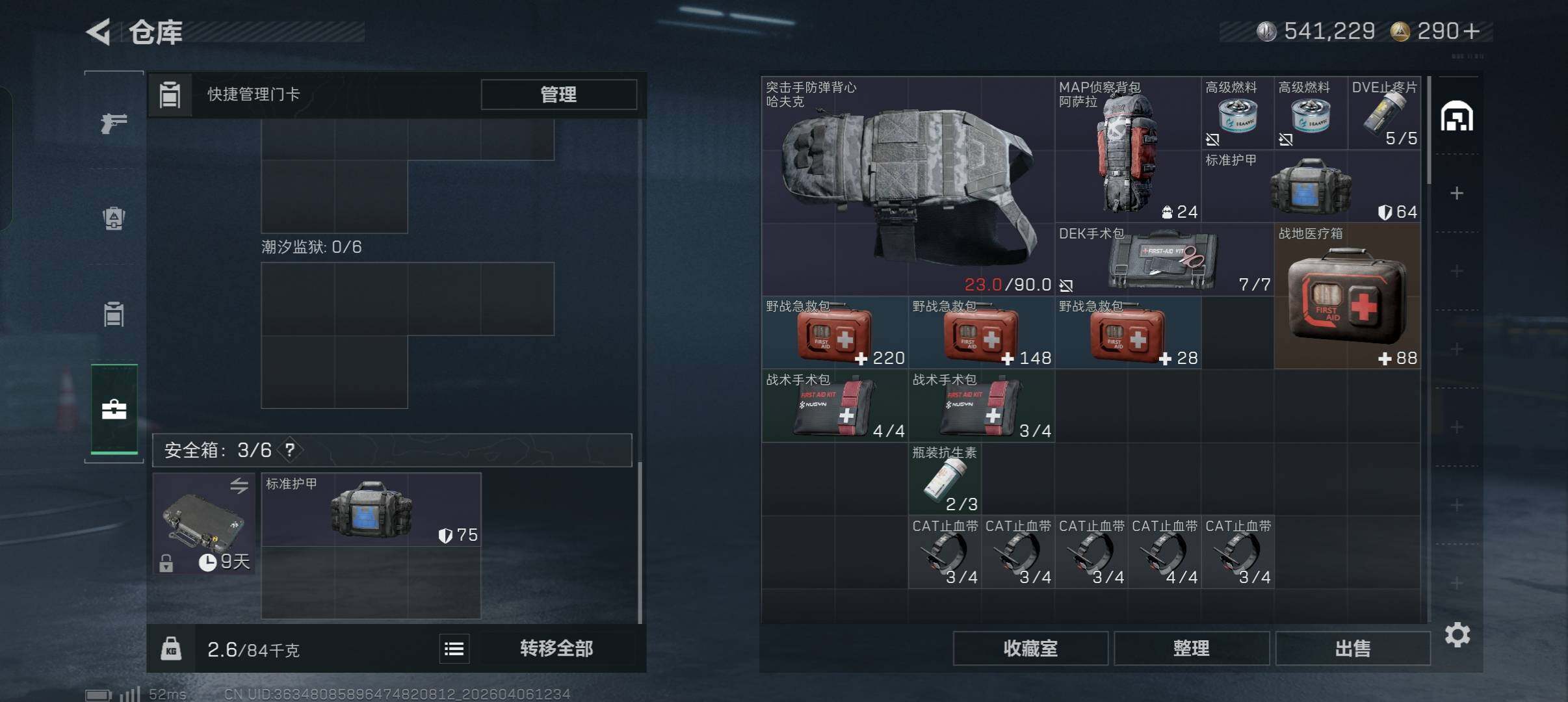Open the warehouse home icon at top right

point(1456,116)
